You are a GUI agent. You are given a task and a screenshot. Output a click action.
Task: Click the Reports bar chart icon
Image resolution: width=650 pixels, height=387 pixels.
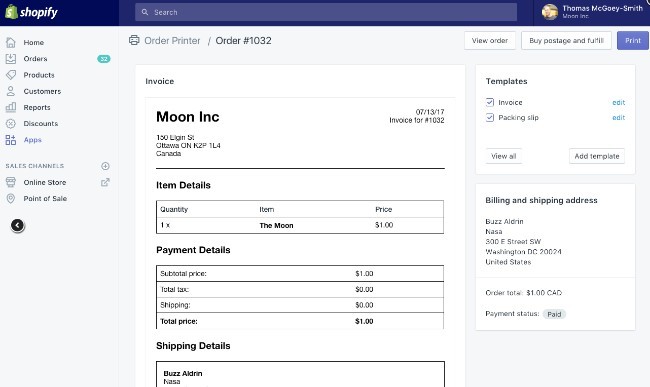11,107
